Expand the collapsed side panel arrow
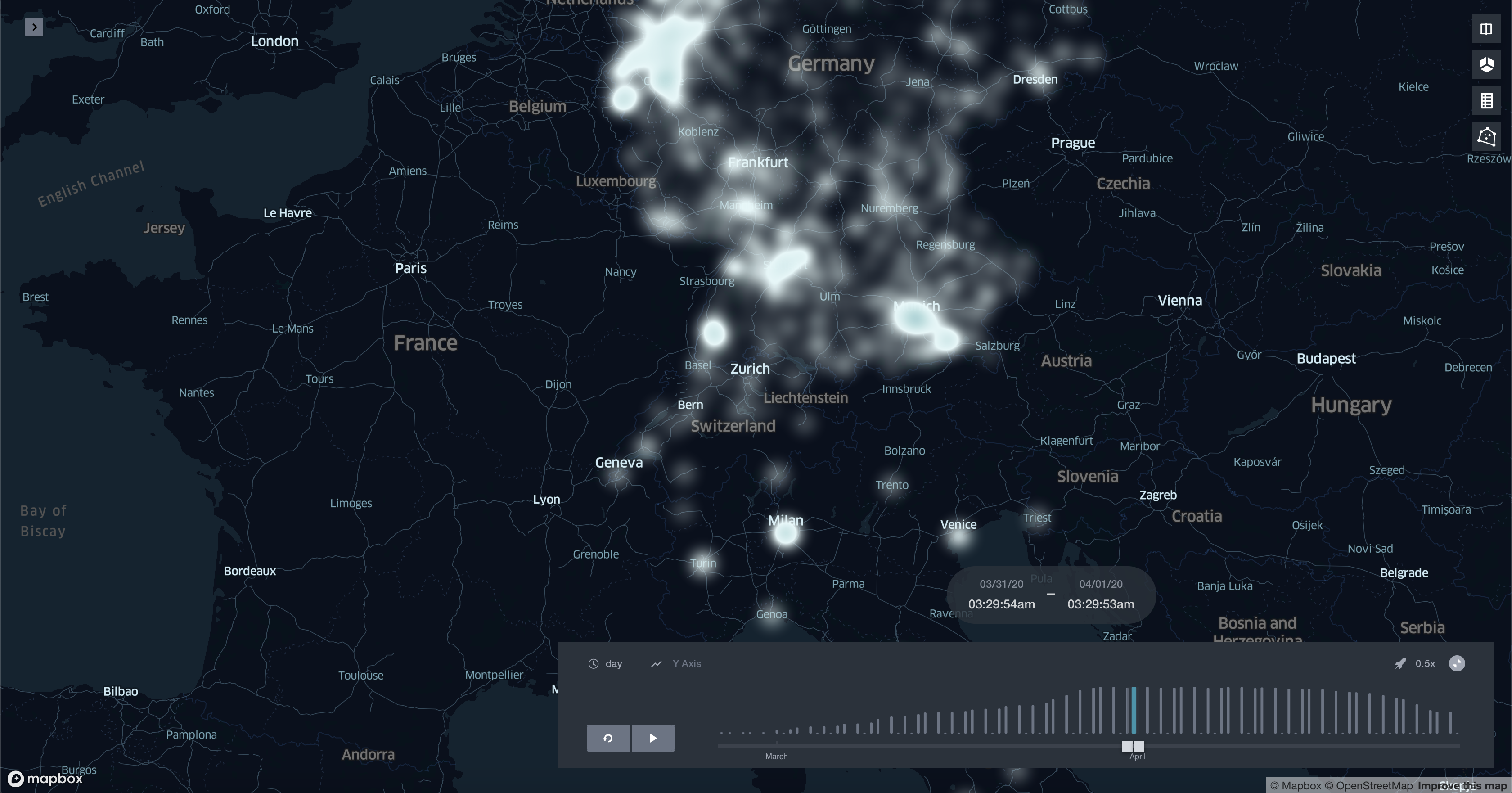This screenshot has height=793, width=1512. click(34, 27)
